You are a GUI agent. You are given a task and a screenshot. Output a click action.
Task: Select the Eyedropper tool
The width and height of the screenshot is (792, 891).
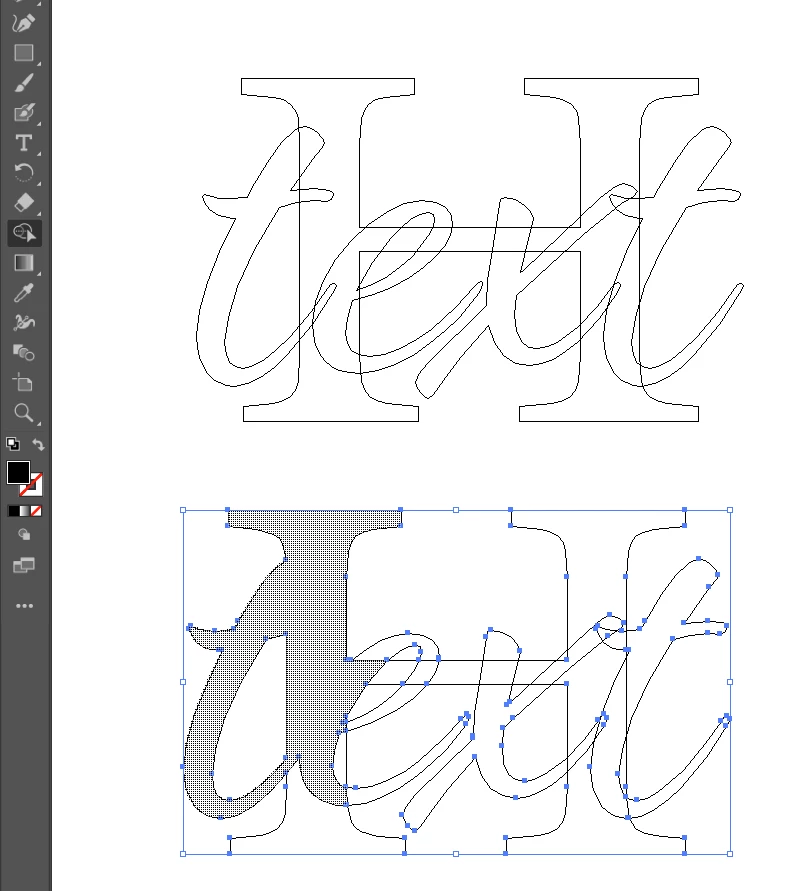pyautogui.click(x=23, y=293)
